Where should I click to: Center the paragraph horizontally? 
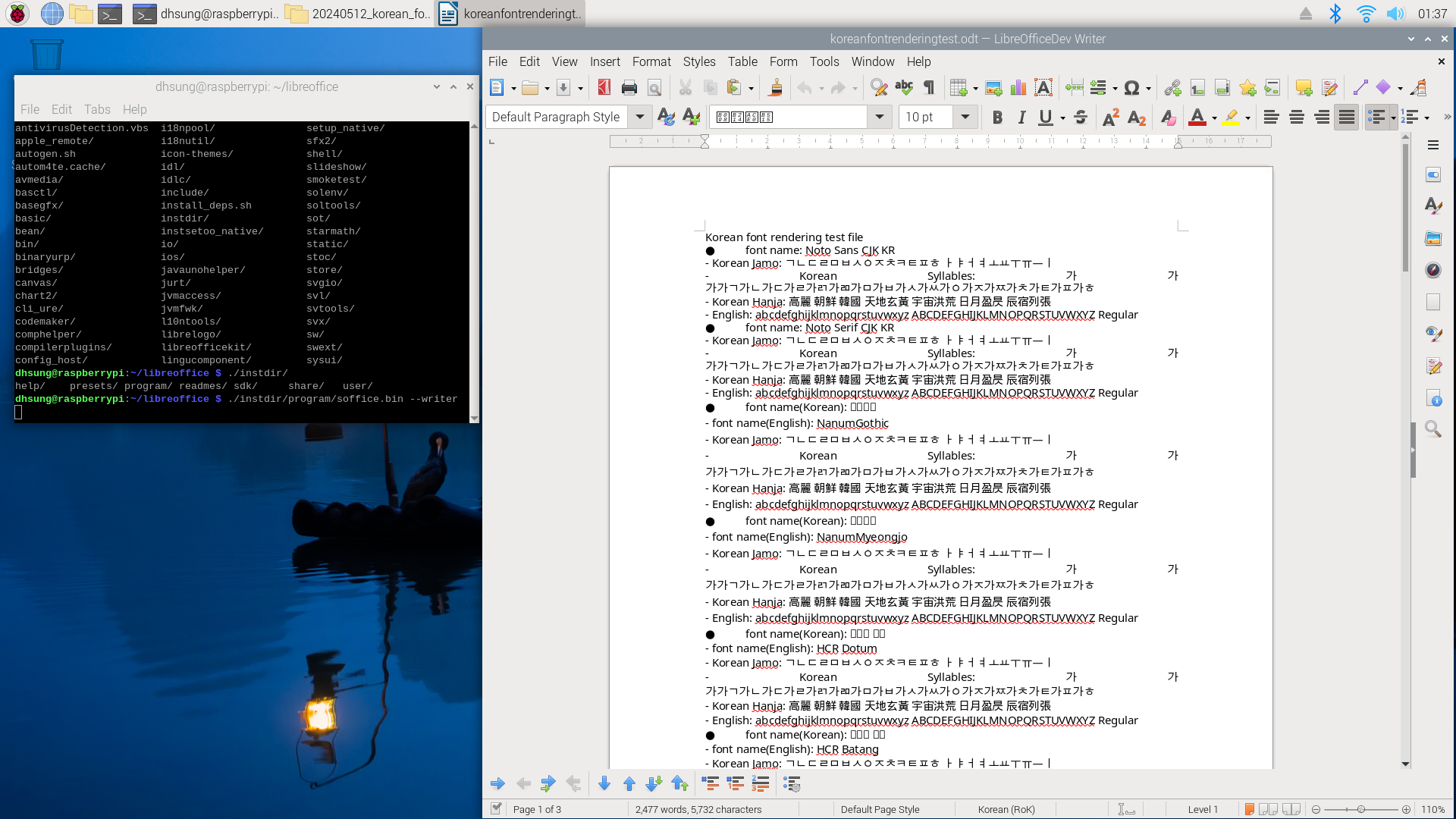coord(1296,117)
